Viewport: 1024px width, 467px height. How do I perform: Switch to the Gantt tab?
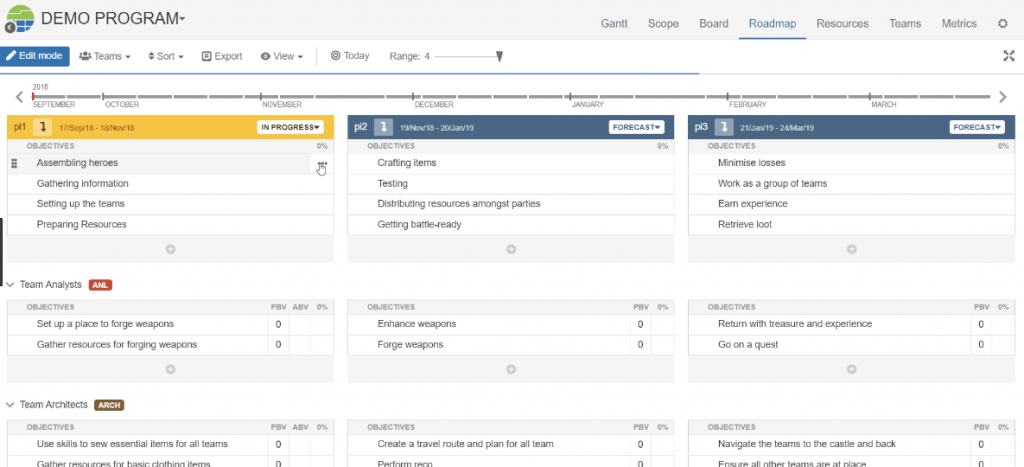tap(616, 23)
